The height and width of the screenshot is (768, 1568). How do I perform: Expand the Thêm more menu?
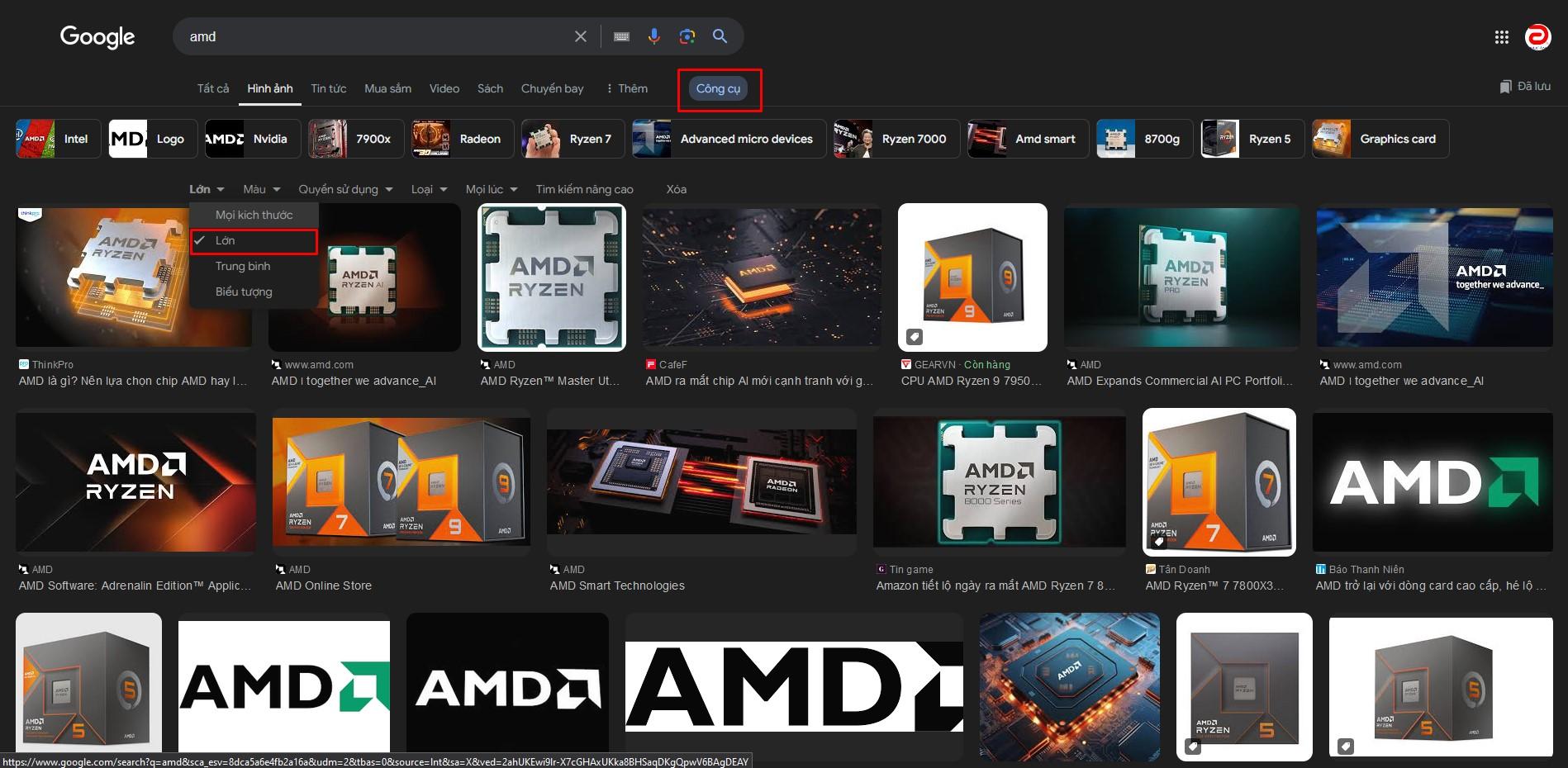pos(627,88)
